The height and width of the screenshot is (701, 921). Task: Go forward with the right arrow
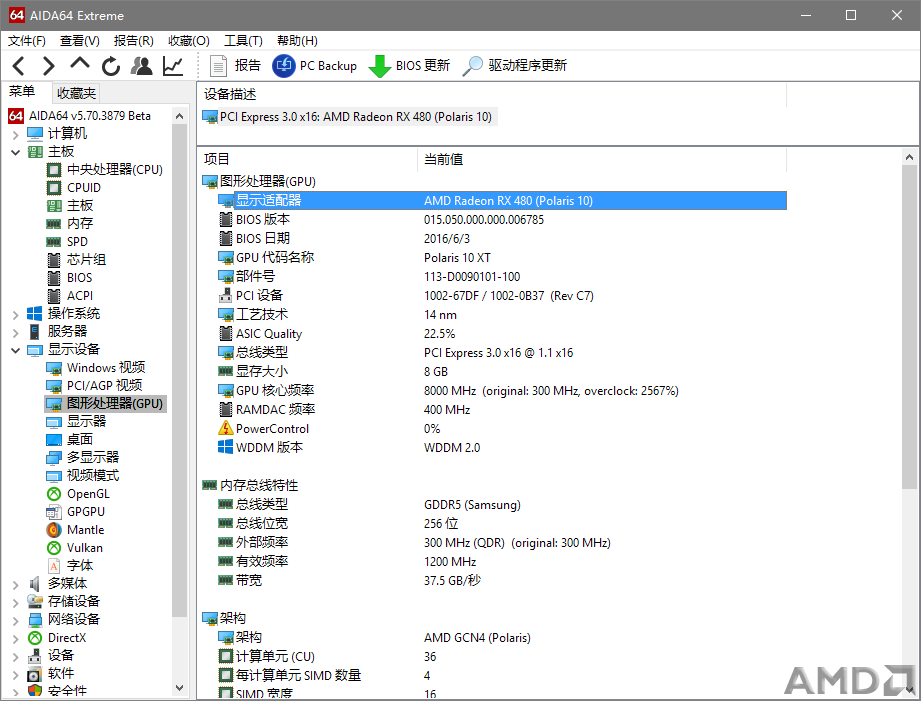coord(49,66)
